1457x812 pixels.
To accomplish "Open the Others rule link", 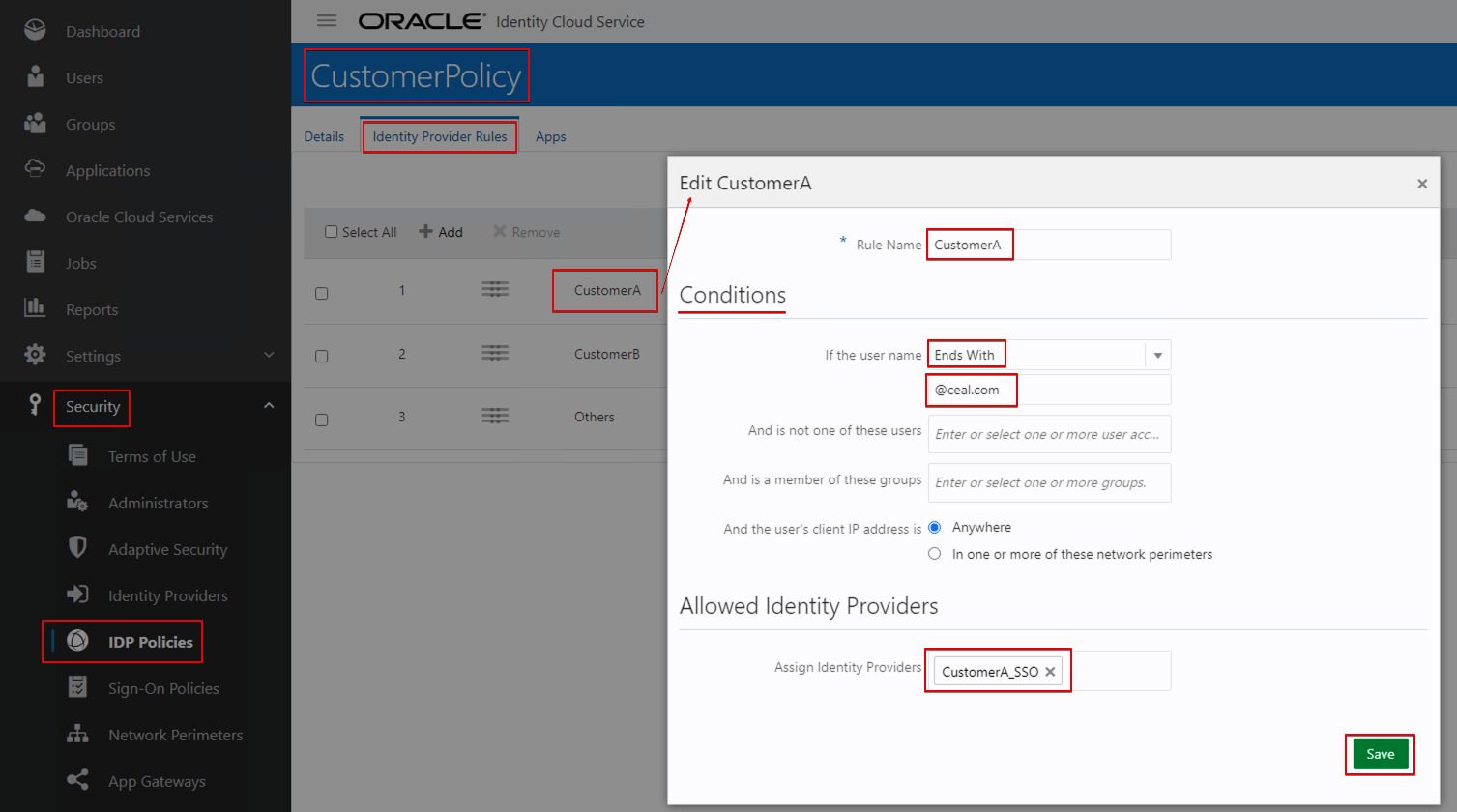I will (595, 417).
